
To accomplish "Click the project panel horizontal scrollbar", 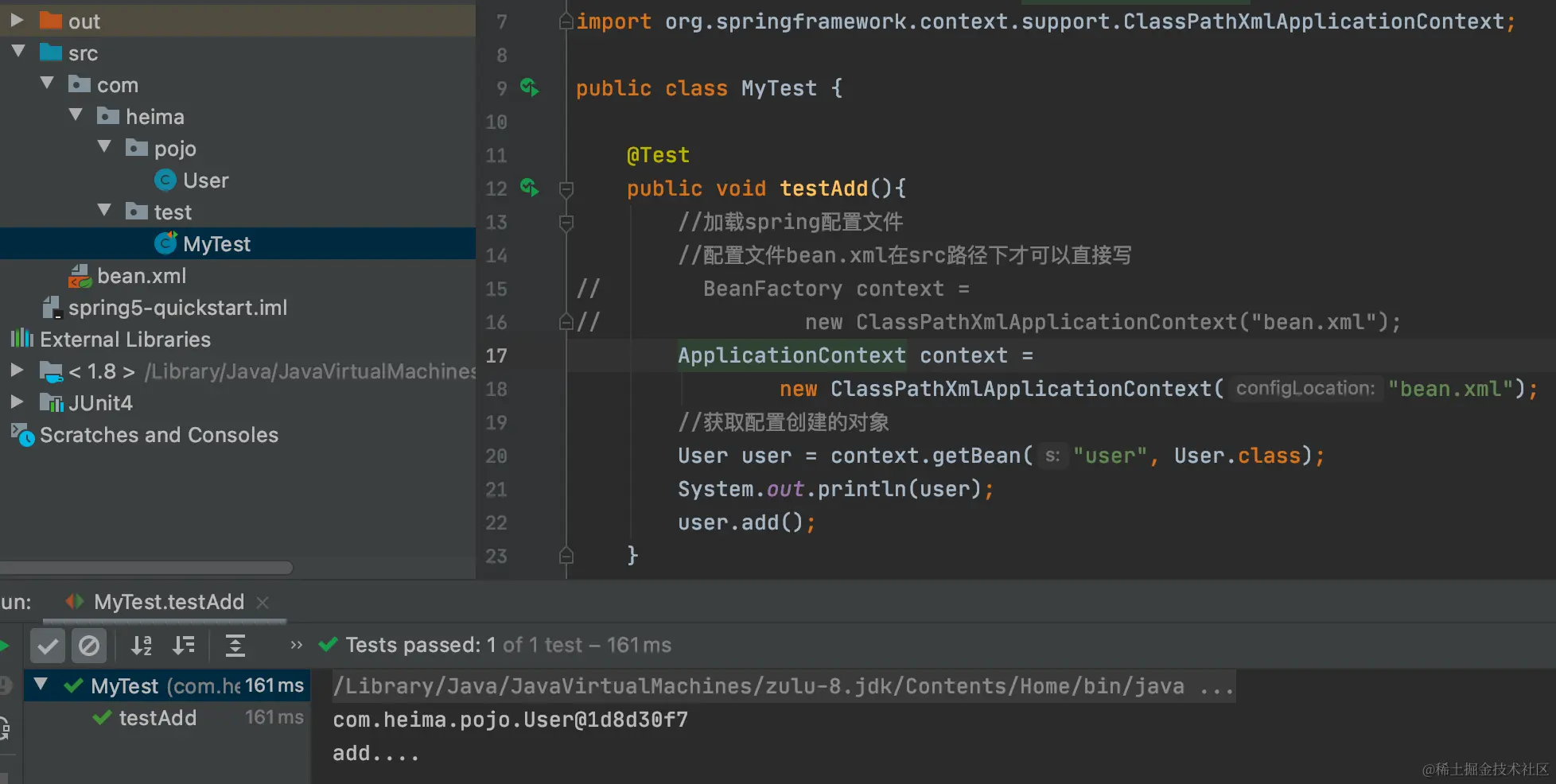I will point(146,568).
